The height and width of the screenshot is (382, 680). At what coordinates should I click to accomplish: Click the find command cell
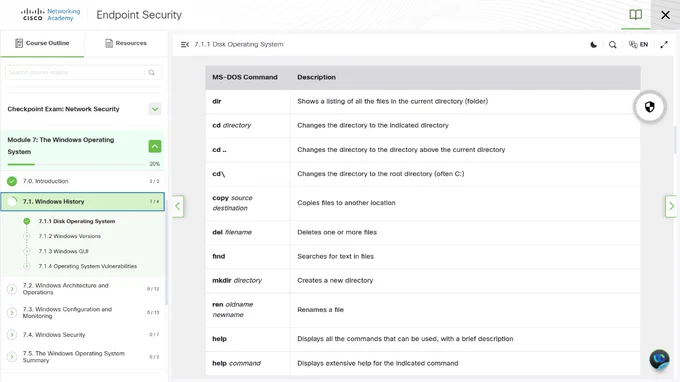(248, 256)
